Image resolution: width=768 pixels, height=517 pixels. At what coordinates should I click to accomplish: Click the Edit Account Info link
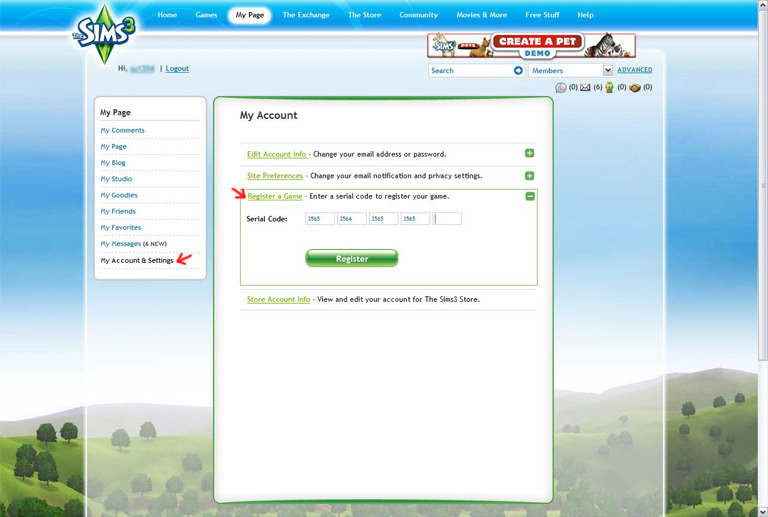click(x=277, y=154)
